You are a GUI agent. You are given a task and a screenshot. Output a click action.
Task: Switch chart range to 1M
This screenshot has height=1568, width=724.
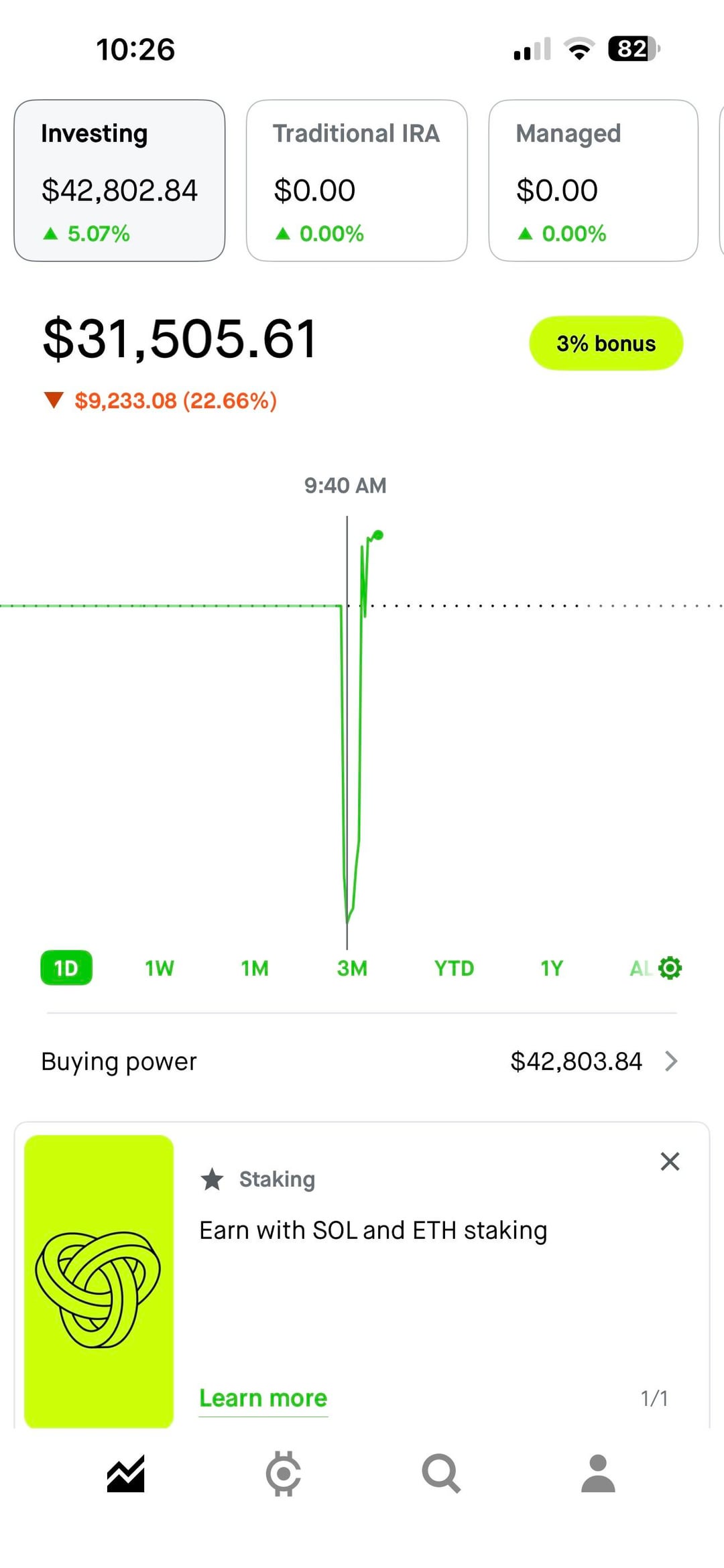click(x=255, y=968)
